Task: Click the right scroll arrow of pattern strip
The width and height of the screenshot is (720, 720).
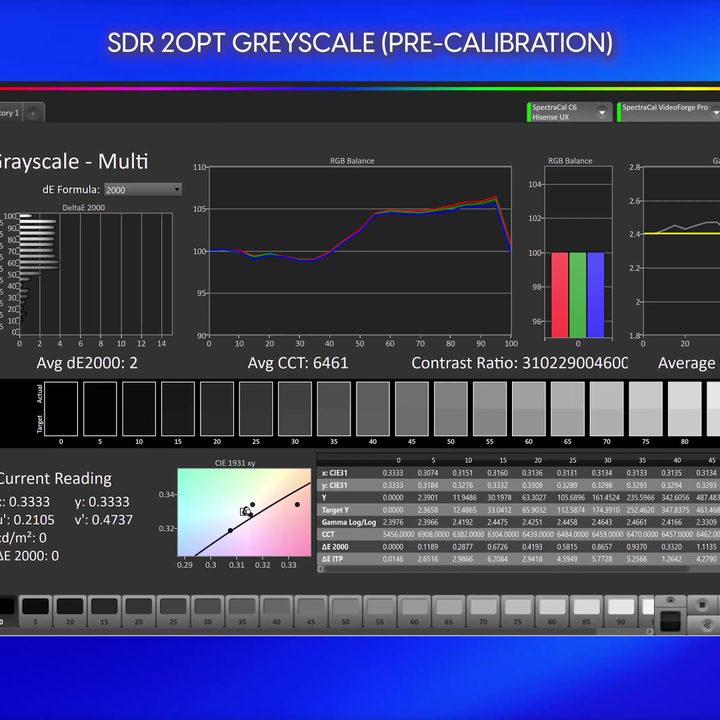Action: tap(650, 631)
